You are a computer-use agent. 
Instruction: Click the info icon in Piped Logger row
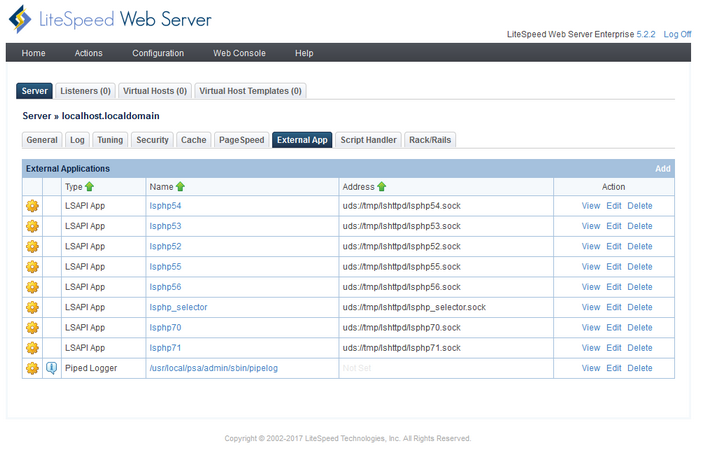[x=52, y=368]
